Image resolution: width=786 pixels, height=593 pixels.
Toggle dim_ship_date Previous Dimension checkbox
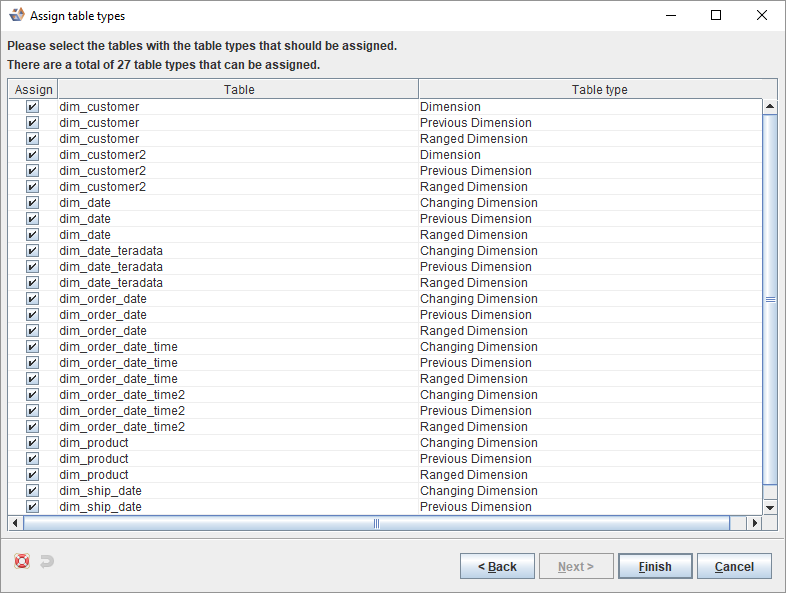coord(32,507)
